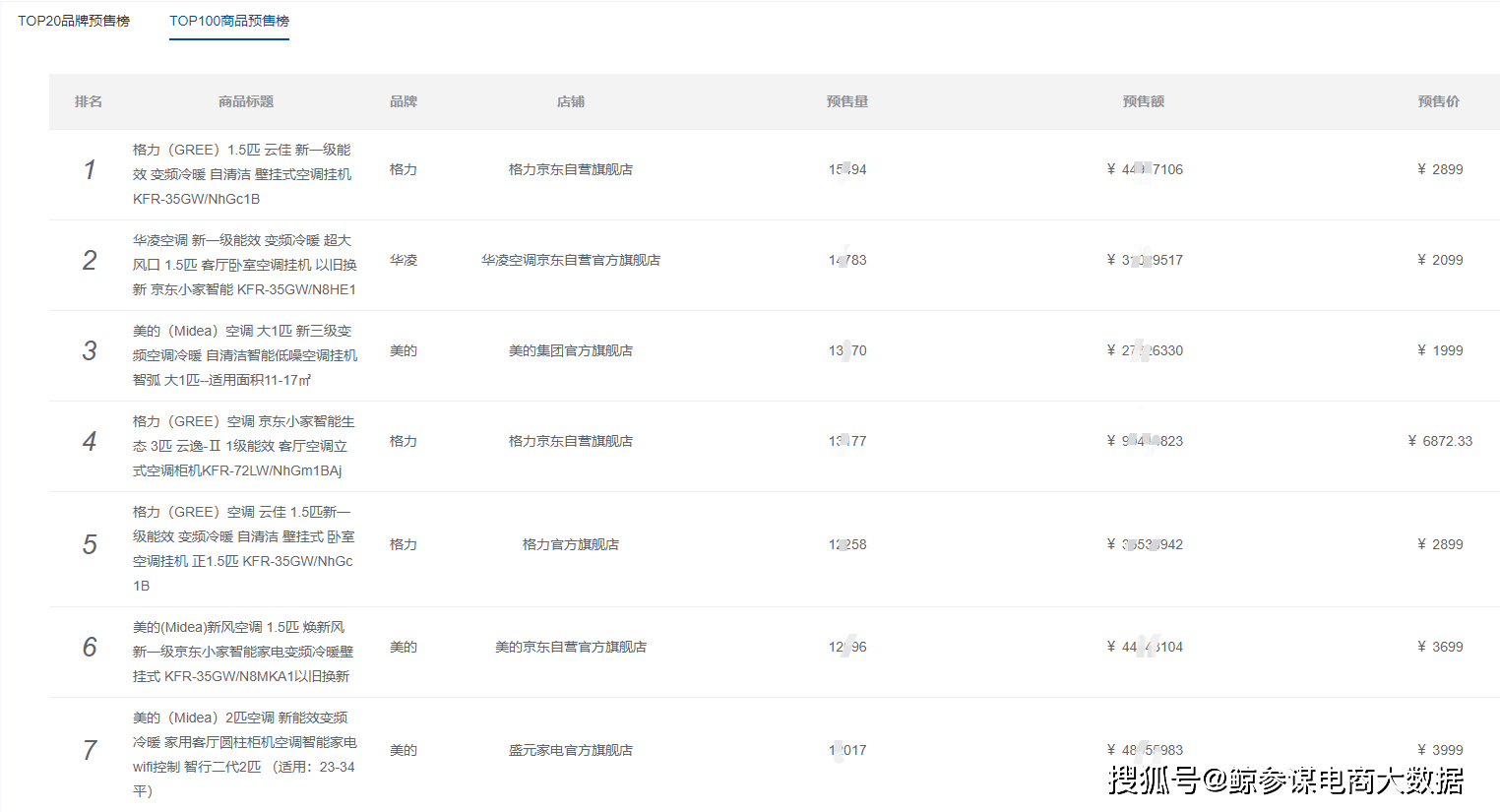
Task: Click price ¥ 2899 in rank 1 row
Action: (x=1440, y=169)
